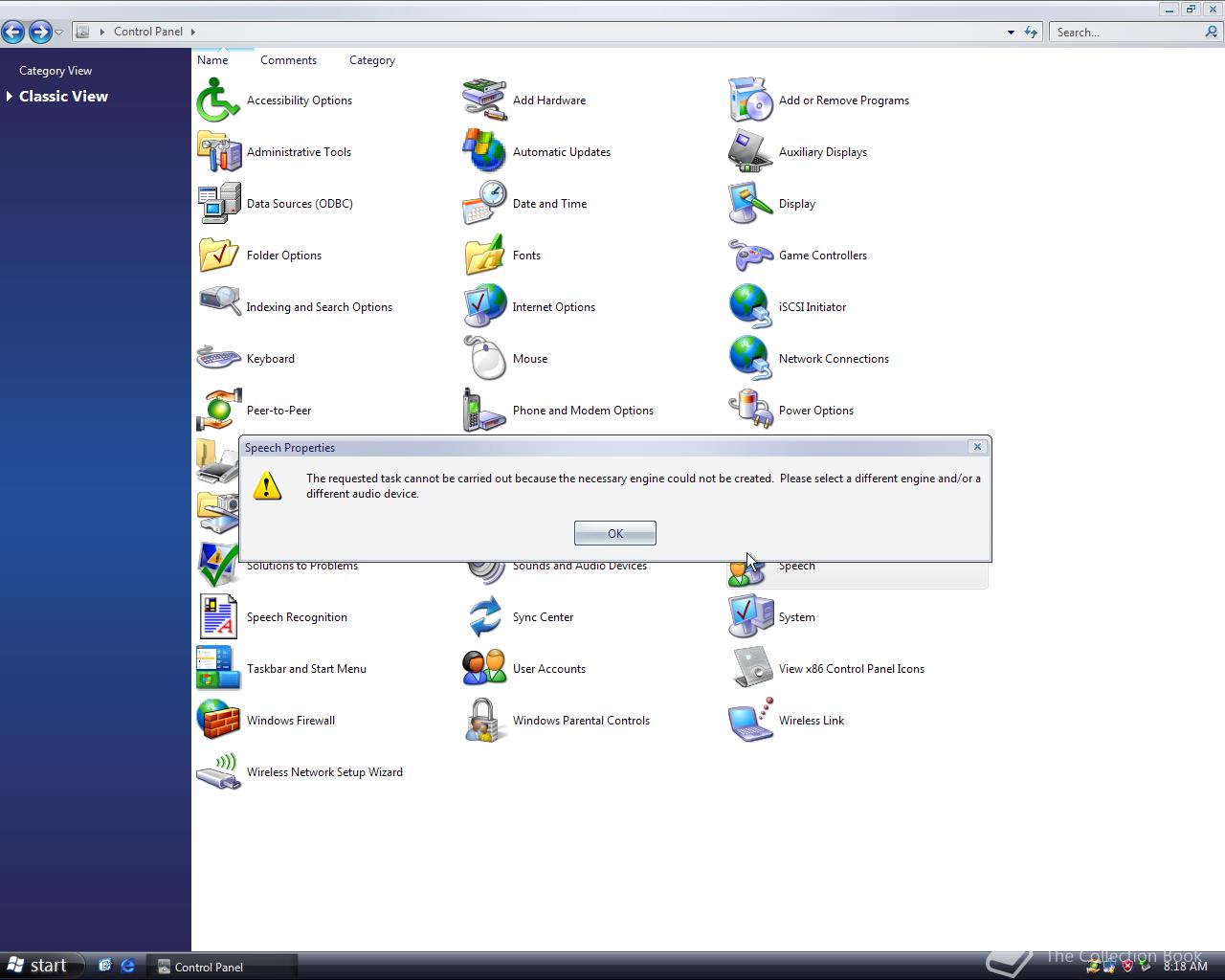Click the Back navigation button

coord(13,32)
